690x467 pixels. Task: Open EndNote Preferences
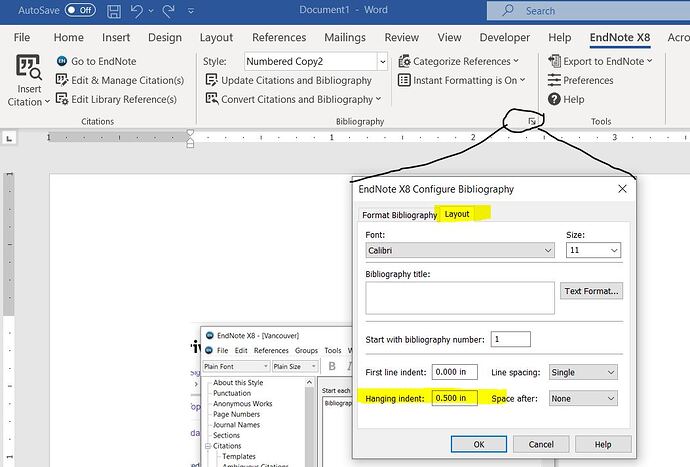click(580, 80)
